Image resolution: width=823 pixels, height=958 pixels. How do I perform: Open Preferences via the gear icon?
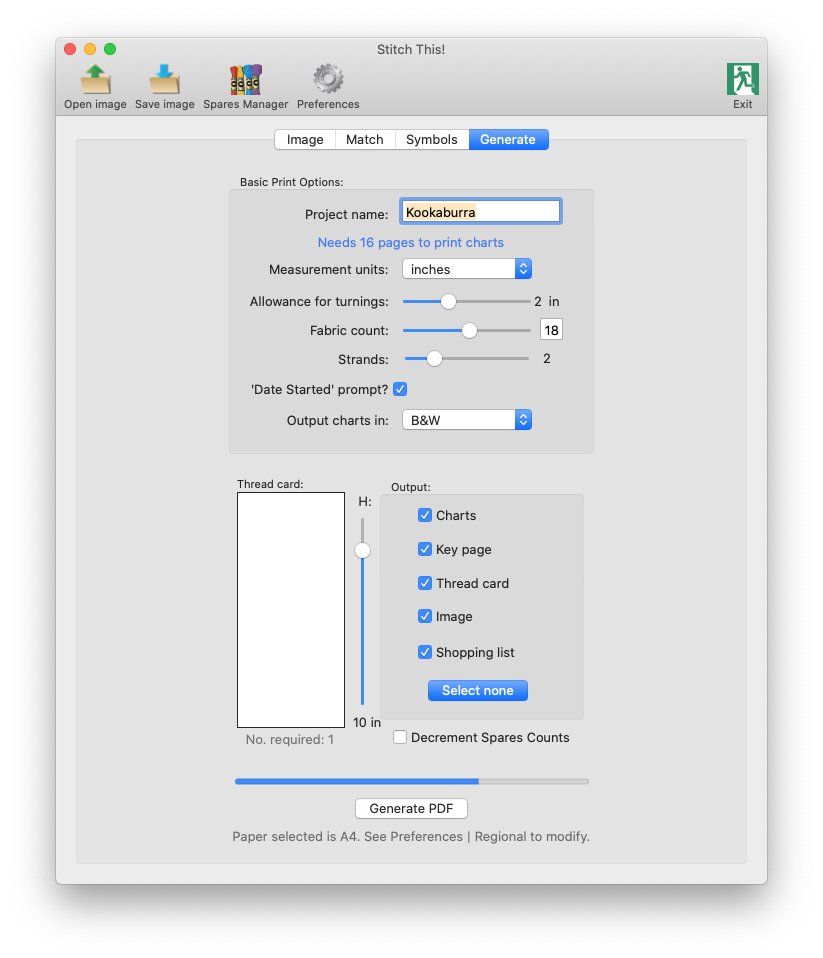pyautogui.click(x=328, y=80)
